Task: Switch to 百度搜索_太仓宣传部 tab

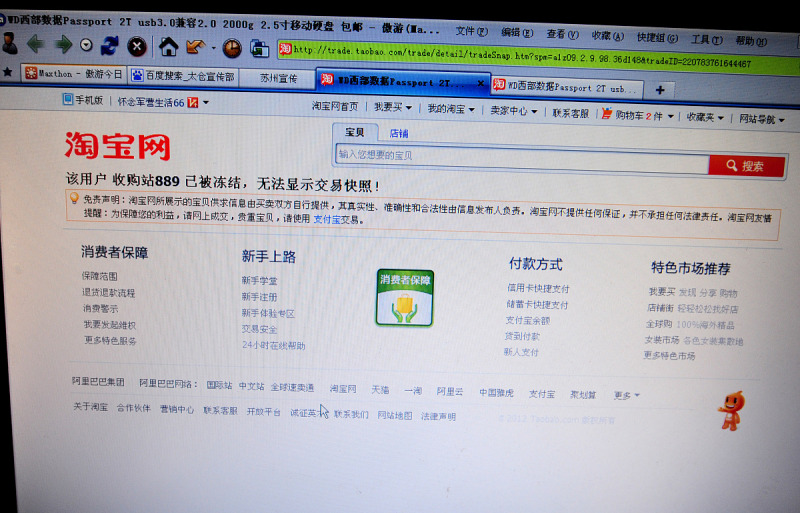Action: pos(183,77)
